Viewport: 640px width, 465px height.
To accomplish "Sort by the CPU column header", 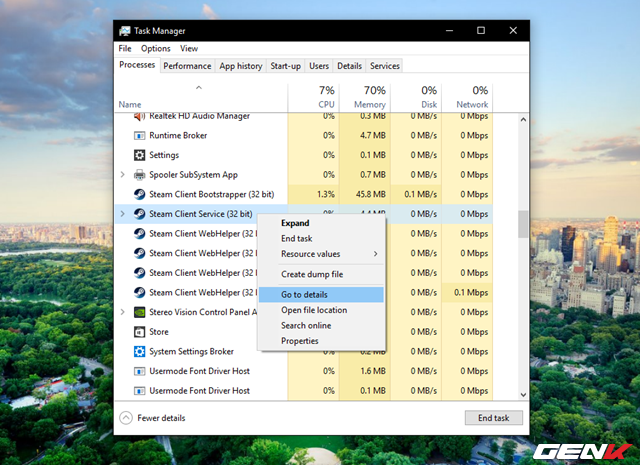I will [313, 98].
